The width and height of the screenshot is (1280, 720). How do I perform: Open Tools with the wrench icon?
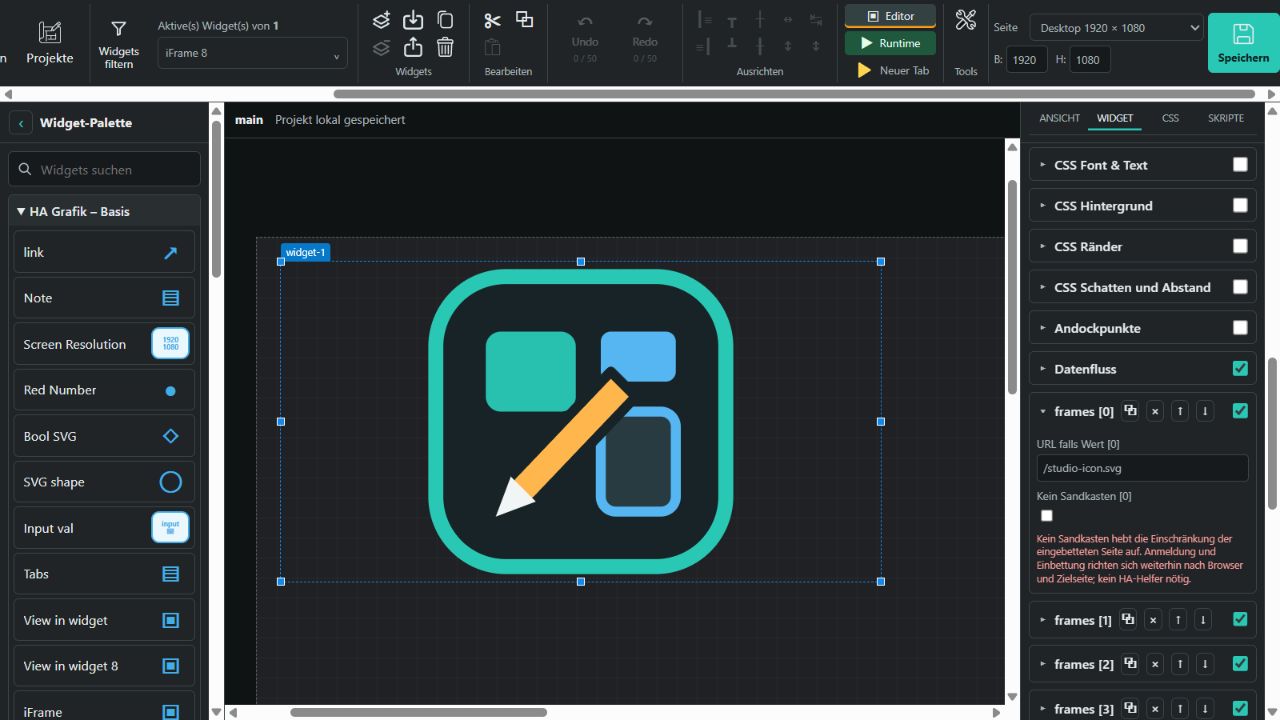966,20
